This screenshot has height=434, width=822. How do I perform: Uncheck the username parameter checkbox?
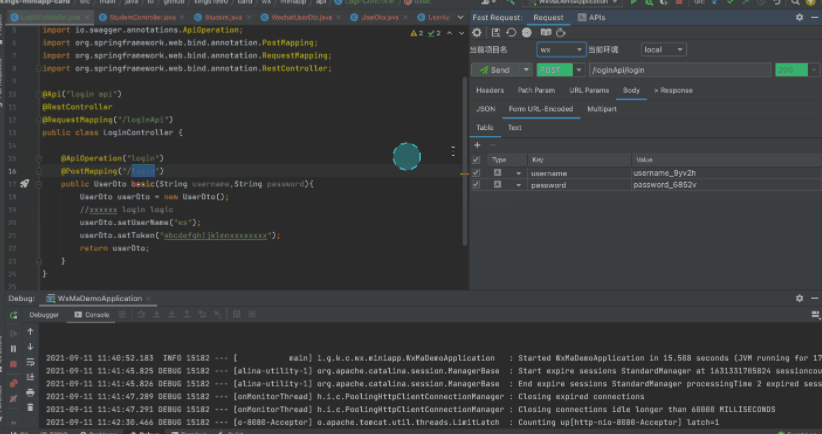476,173
